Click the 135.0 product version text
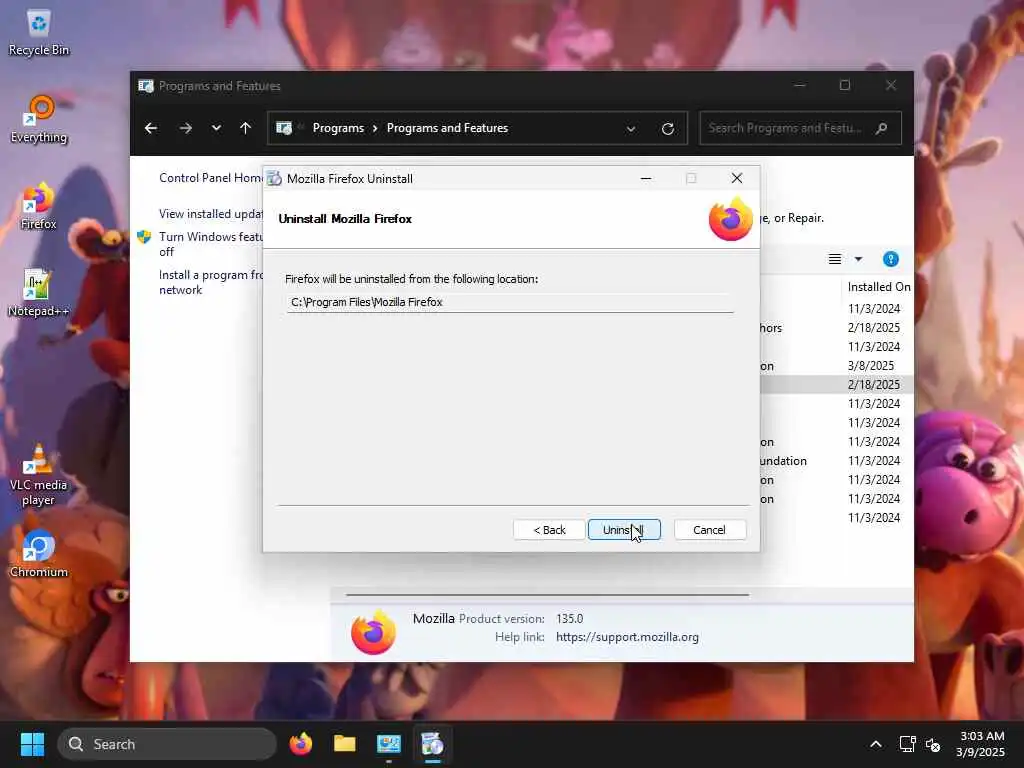 click(569, 618)
